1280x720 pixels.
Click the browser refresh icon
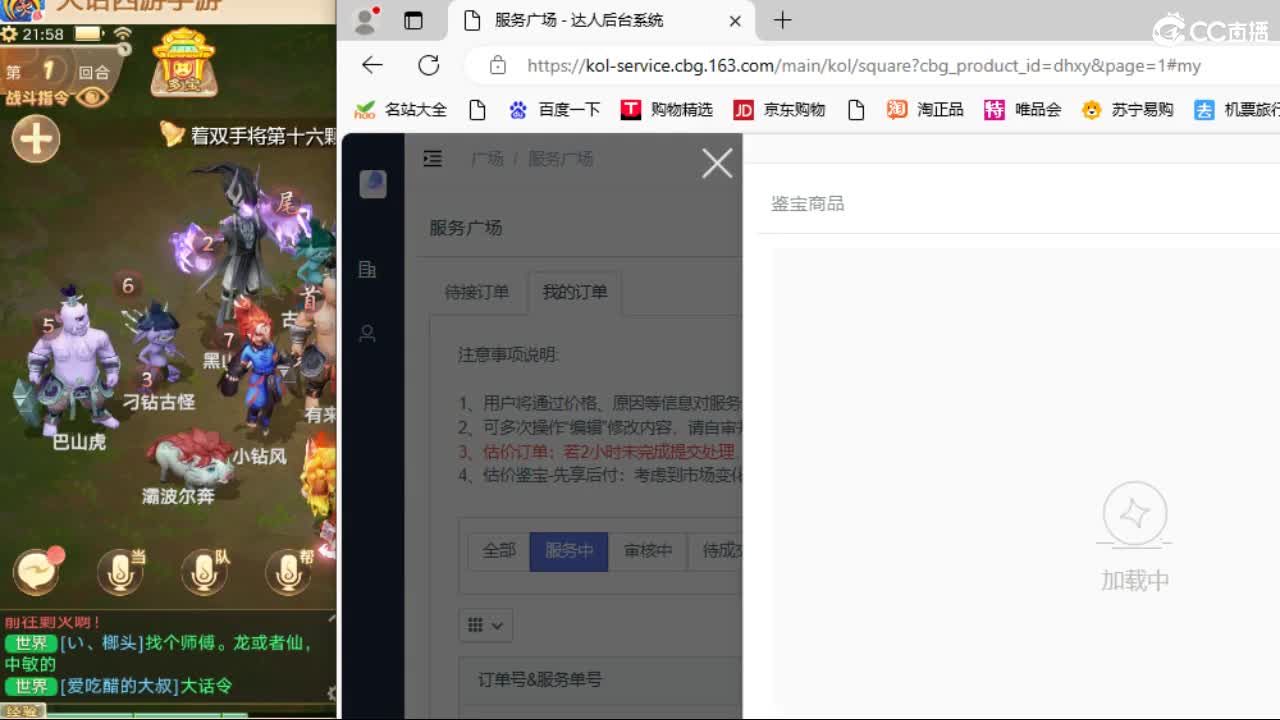click(x=429, y=65)
